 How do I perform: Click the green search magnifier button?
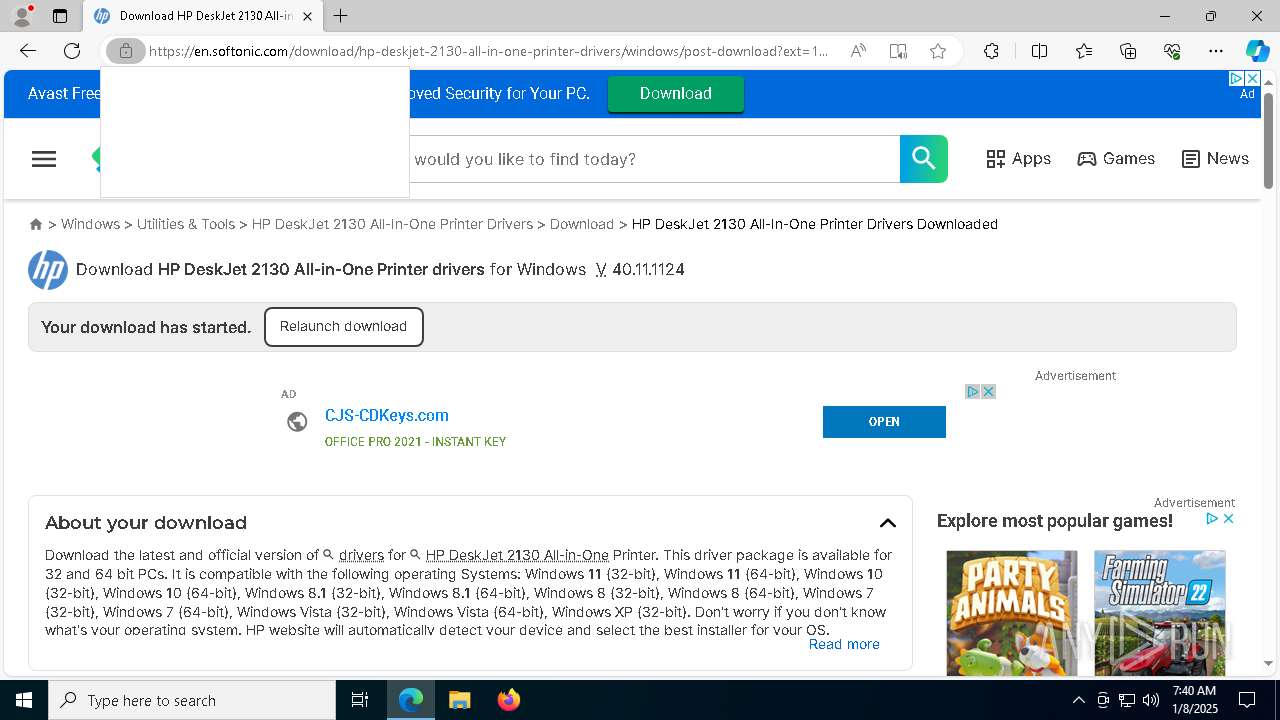click(924, 159)
